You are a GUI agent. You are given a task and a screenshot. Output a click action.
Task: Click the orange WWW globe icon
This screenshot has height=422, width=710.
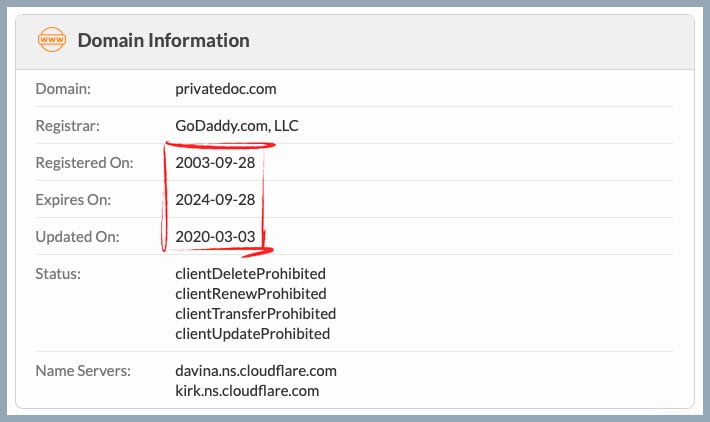[x=51, y=40]
